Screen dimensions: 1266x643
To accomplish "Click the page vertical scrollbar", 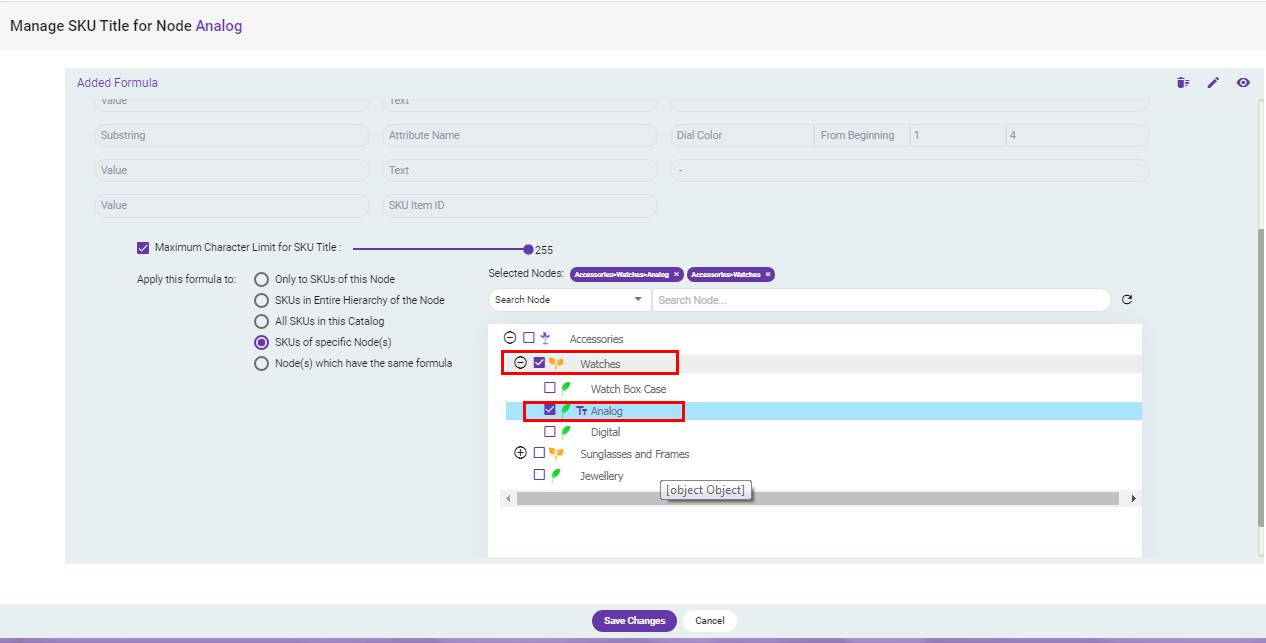I will 1261,377.
